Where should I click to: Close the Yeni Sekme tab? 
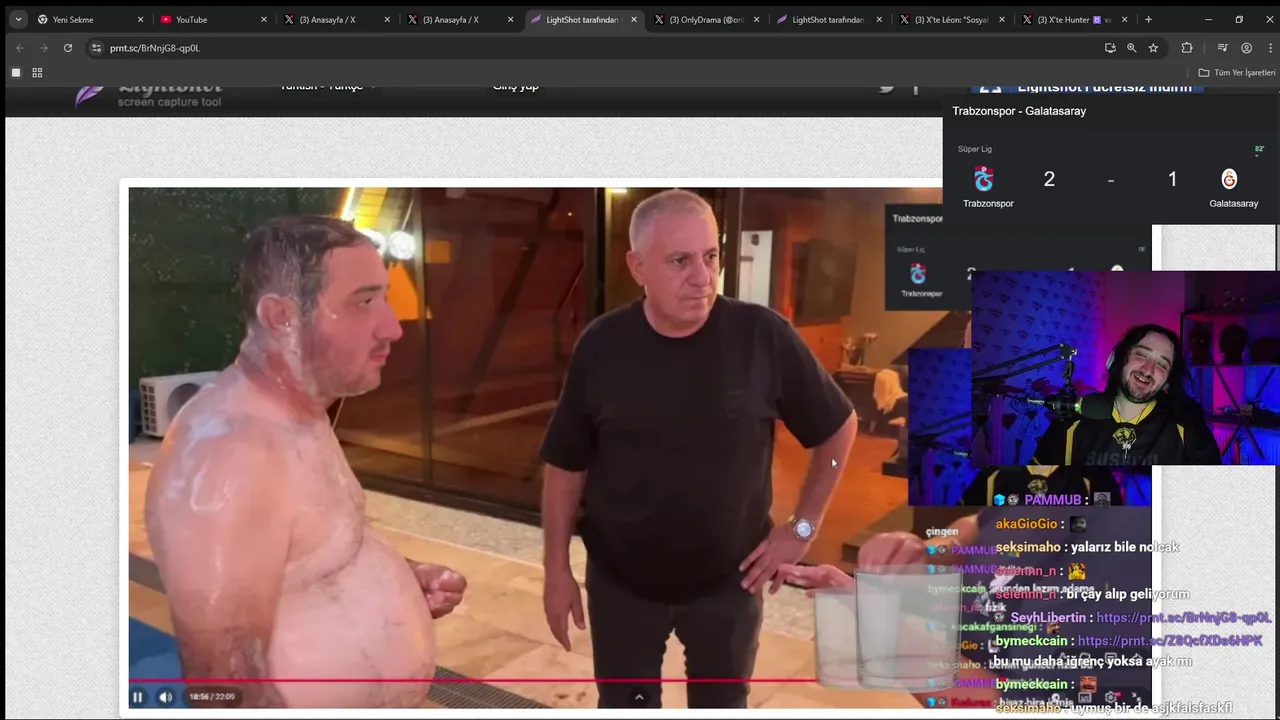[x=140, y=19]
